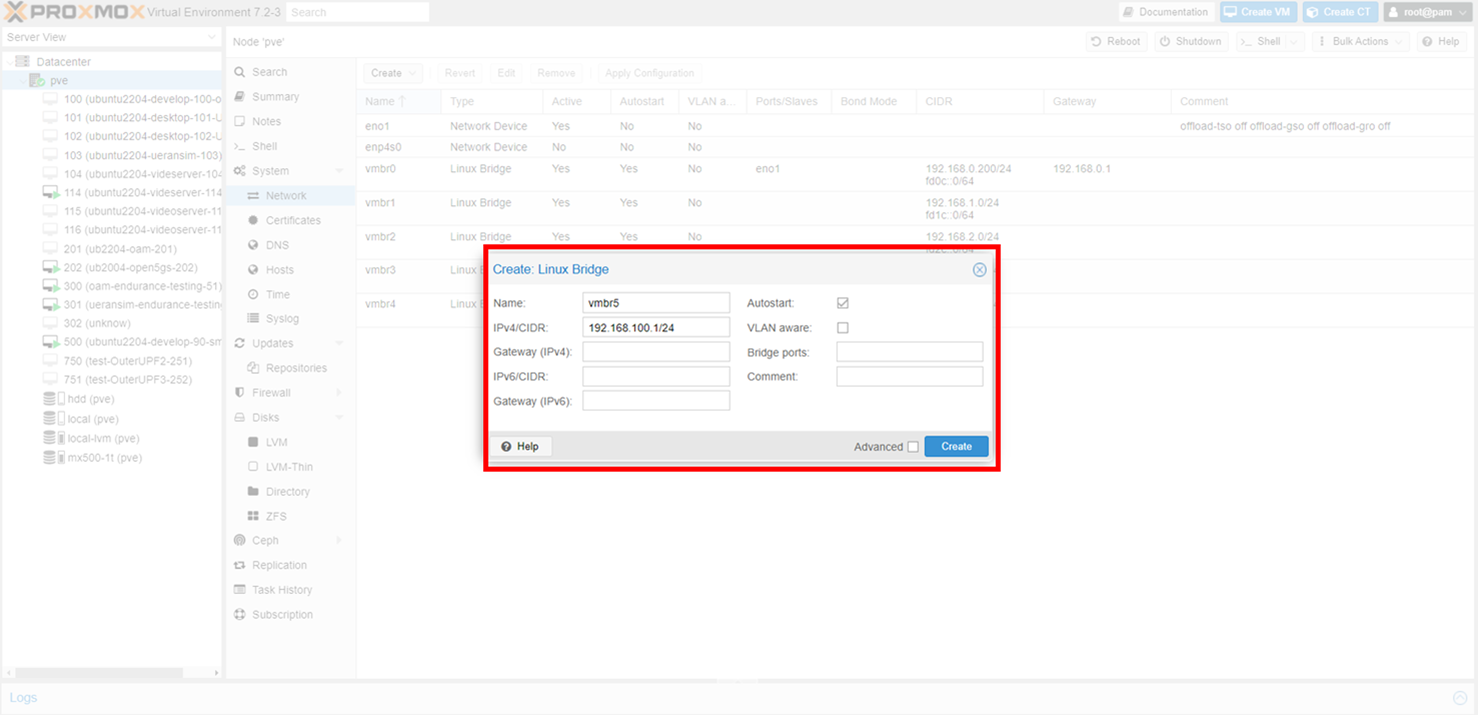Expand the Logs panel arrow icon
Viewport: 1478px width, 715px height.
click(1459, 698)
